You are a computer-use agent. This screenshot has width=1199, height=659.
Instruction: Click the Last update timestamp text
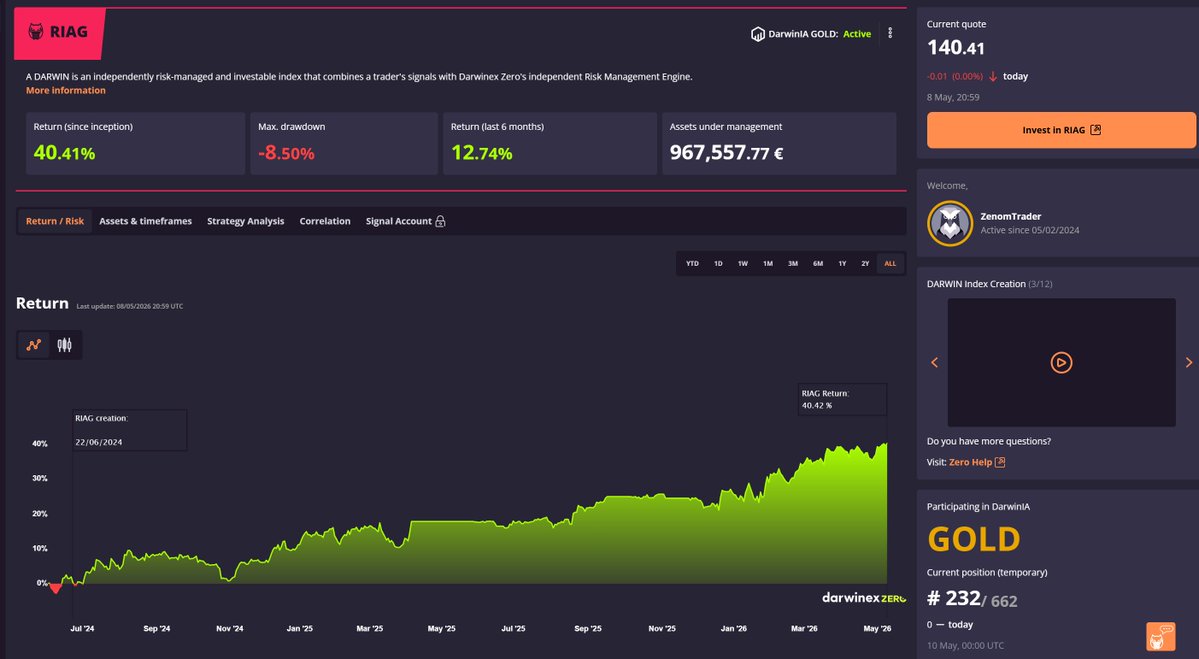(129, 307)
